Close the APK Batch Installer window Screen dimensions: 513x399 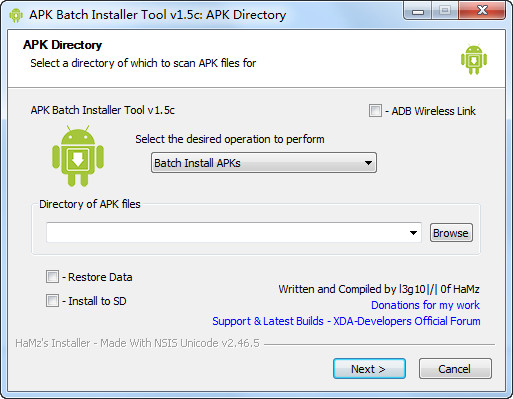click(x=482, y=11)
